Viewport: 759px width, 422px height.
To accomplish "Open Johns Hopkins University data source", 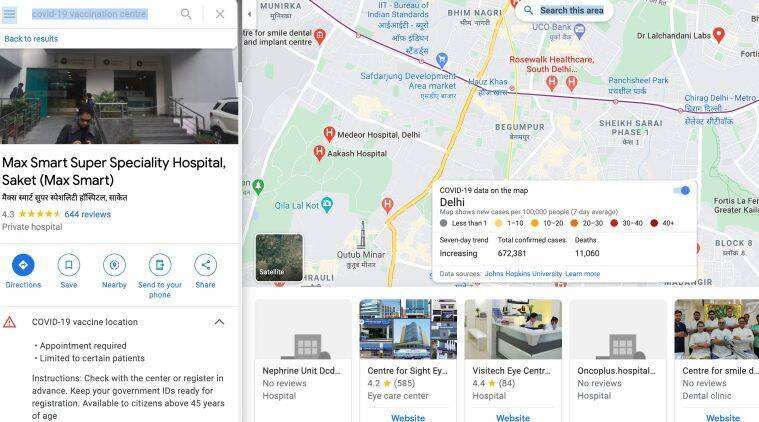I will coord(523,274).
